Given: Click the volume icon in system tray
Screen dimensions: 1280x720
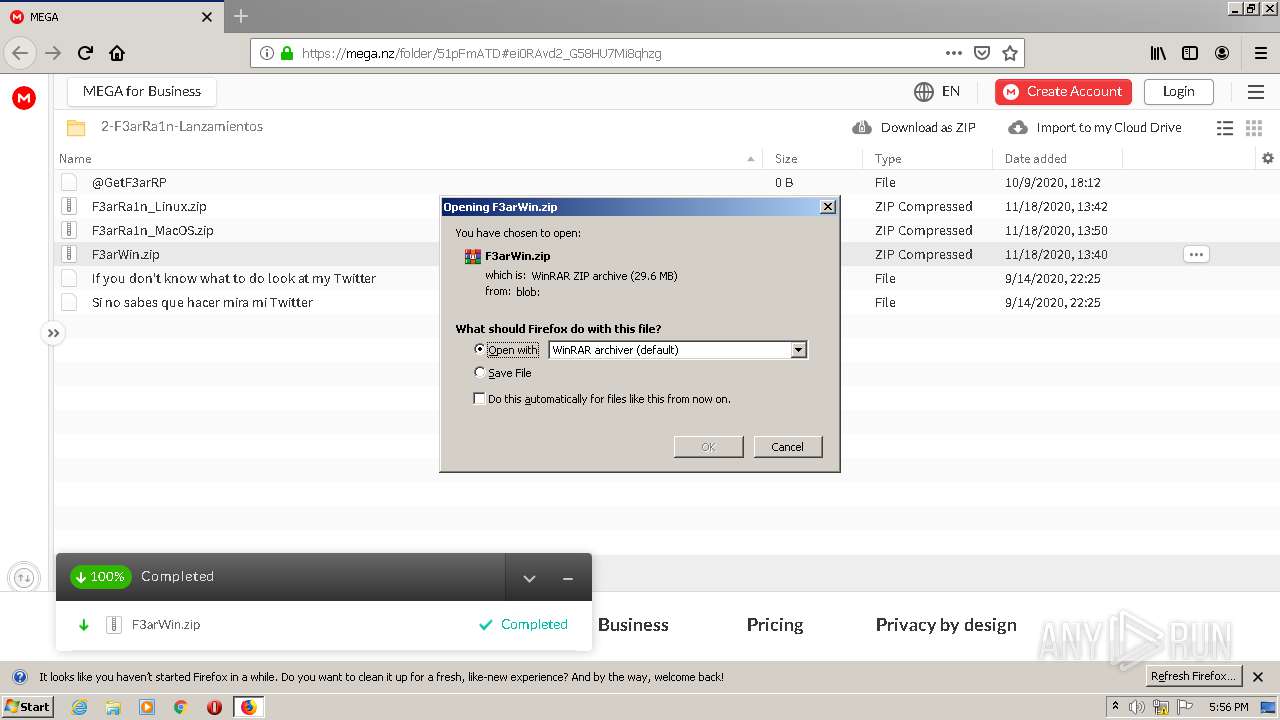Looking at the screenshot, I should point(1137,707).
